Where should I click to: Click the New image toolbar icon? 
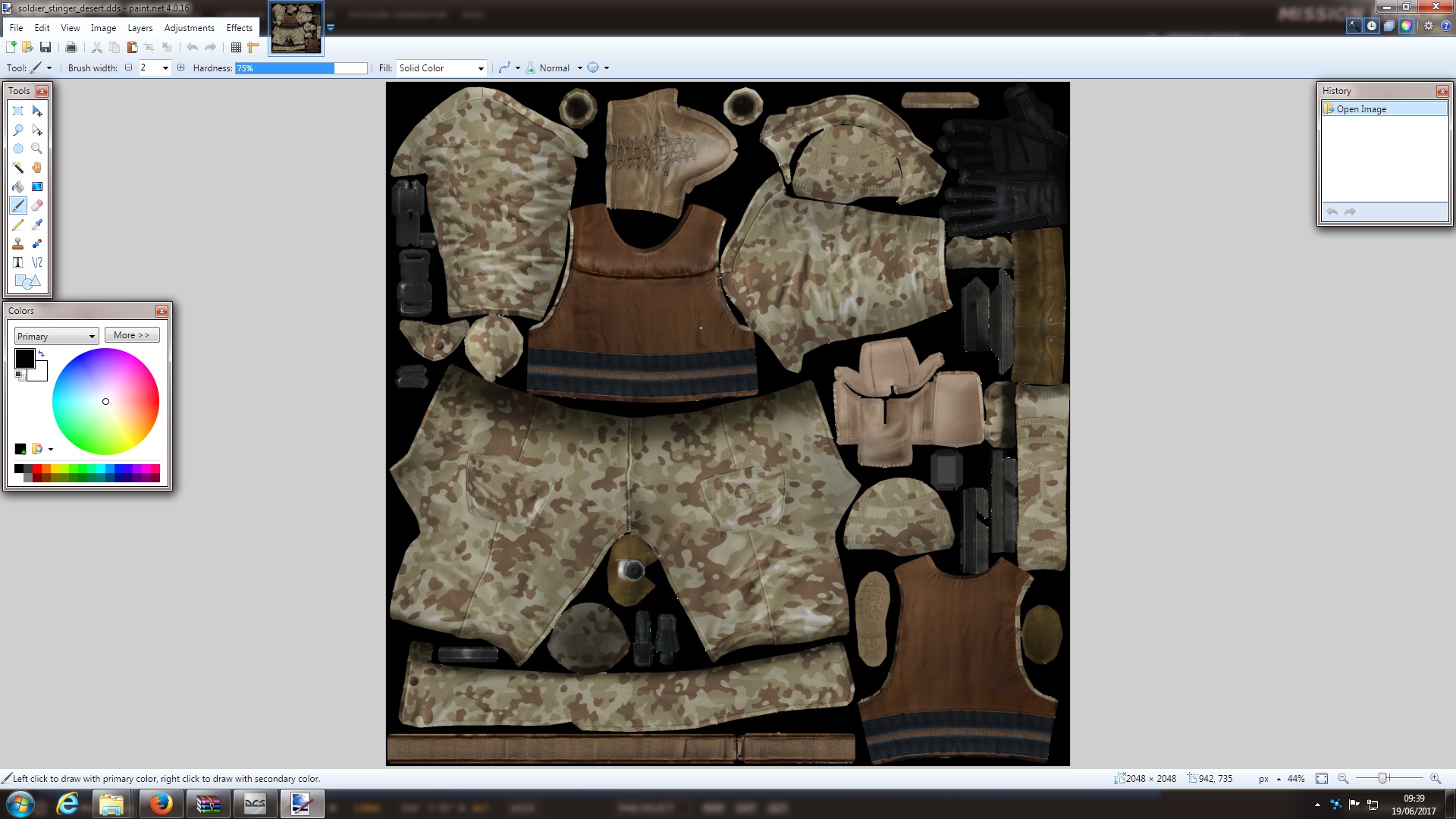click(x=11, y=47)
